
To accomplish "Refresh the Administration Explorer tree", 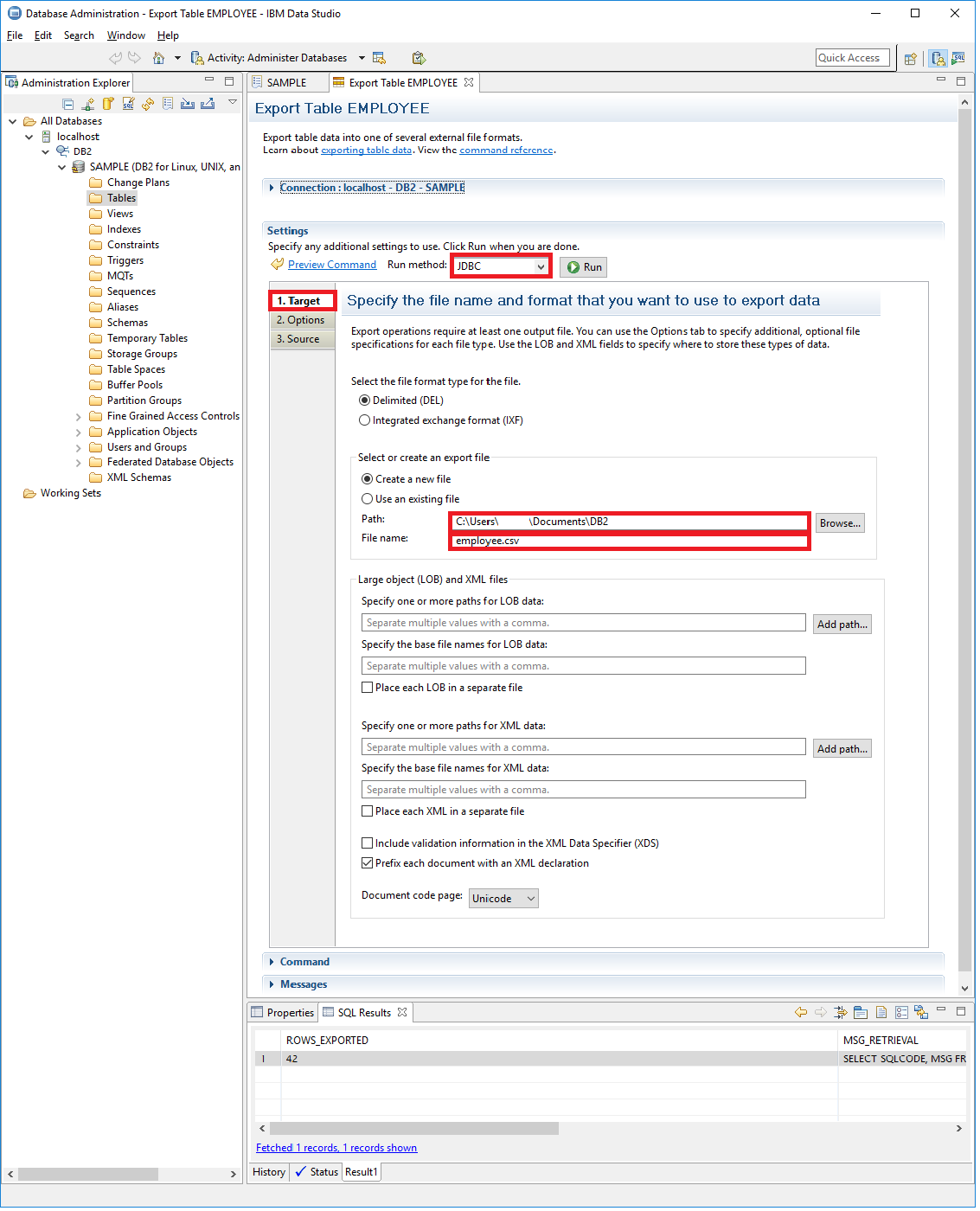I will [148, 103].
